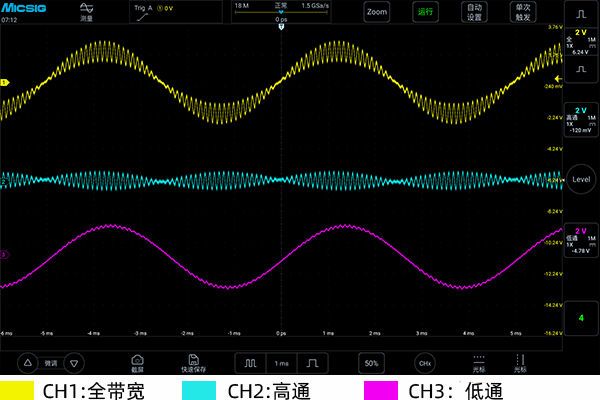
Task: Open the Trig A trigger settings panel
Action: 176,12
